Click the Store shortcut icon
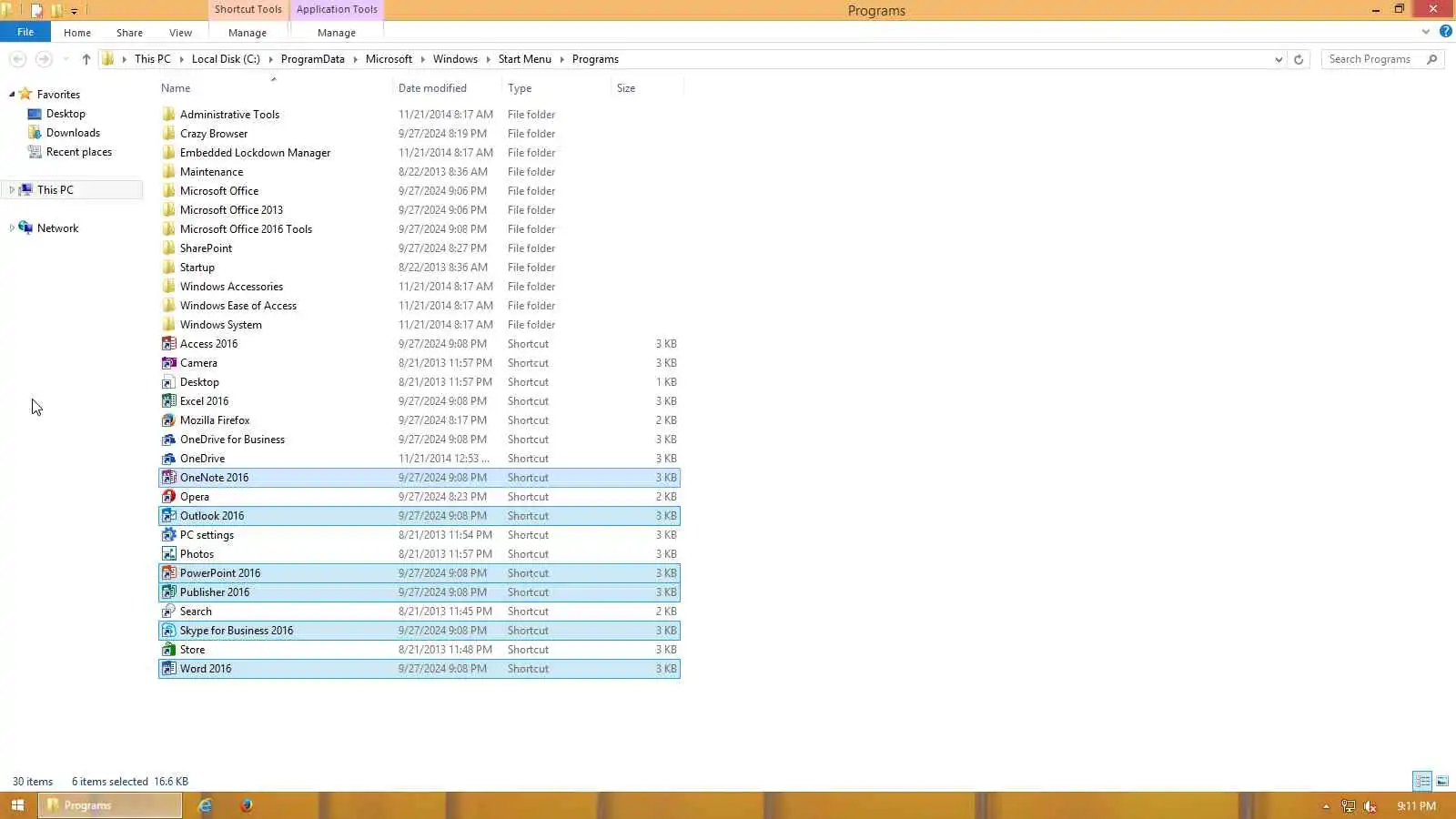This screenshot has height=819, width=1456. coord(168,650)
